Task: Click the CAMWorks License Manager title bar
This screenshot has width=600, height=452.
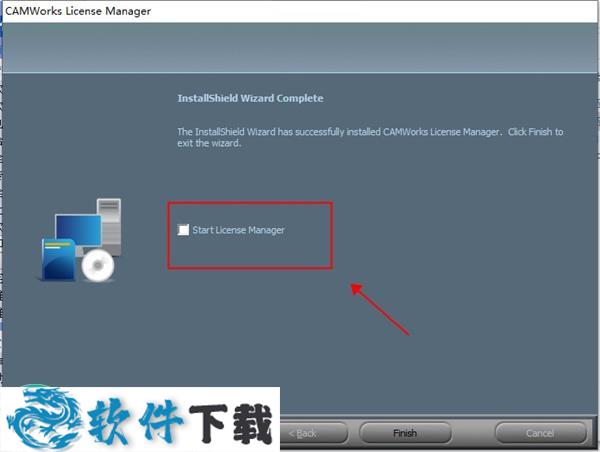Action: point(300,11)
